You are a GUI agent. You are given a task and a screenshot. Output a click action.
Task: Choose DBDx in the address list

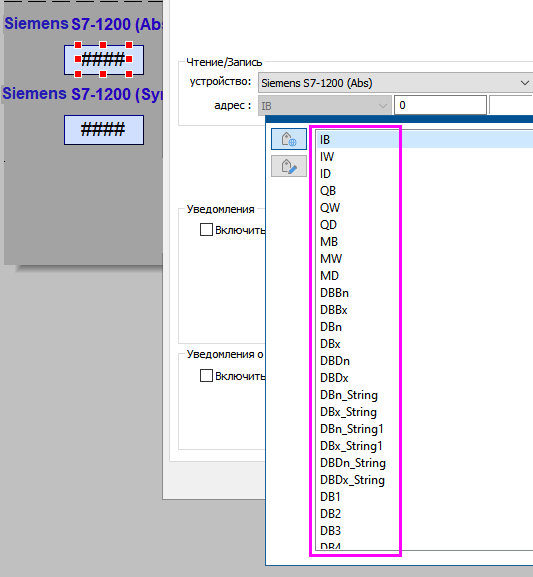pyautogui.click(x=425, y=378)
